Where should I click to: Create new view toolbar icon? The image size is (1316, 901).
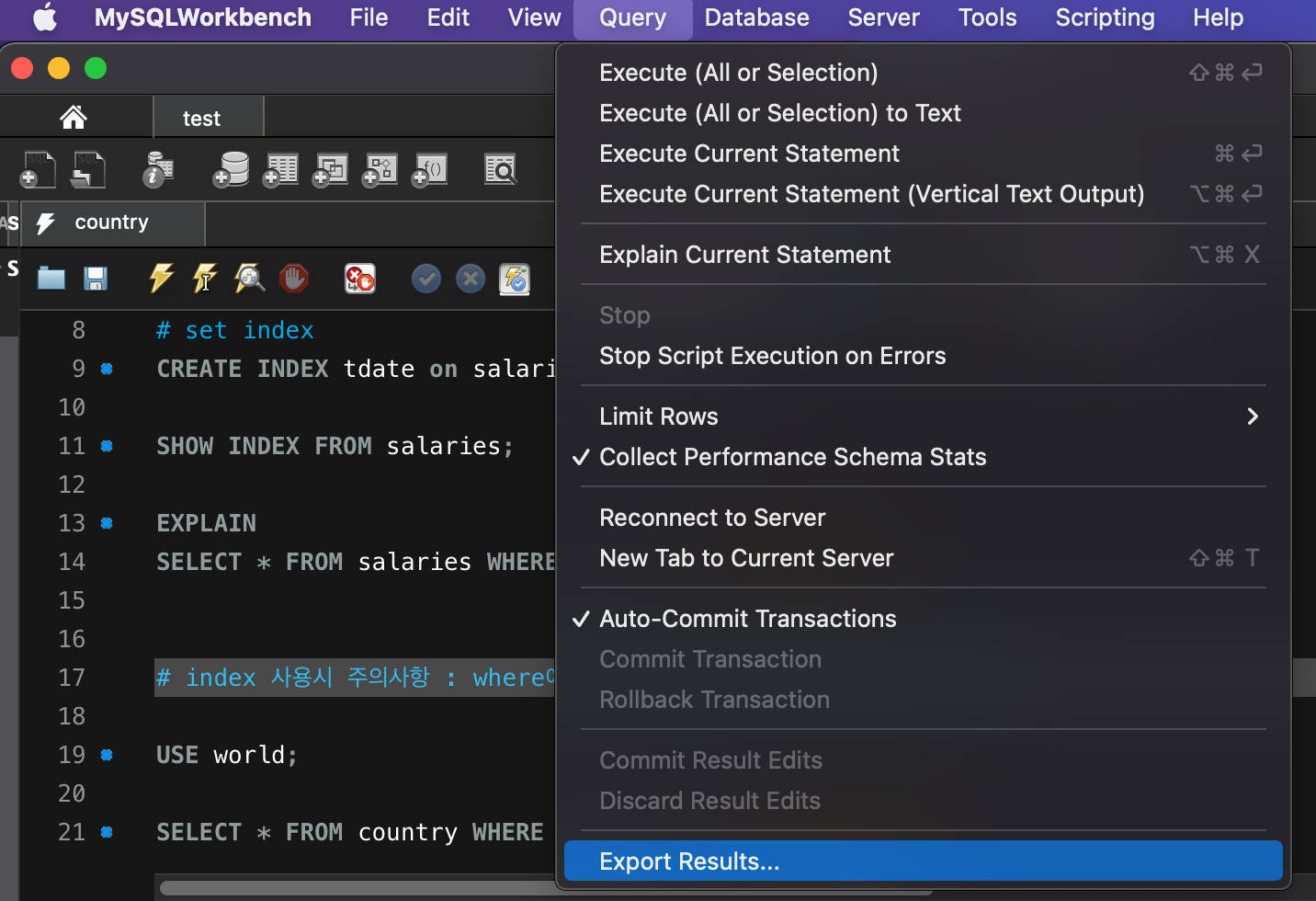(330, 169)
